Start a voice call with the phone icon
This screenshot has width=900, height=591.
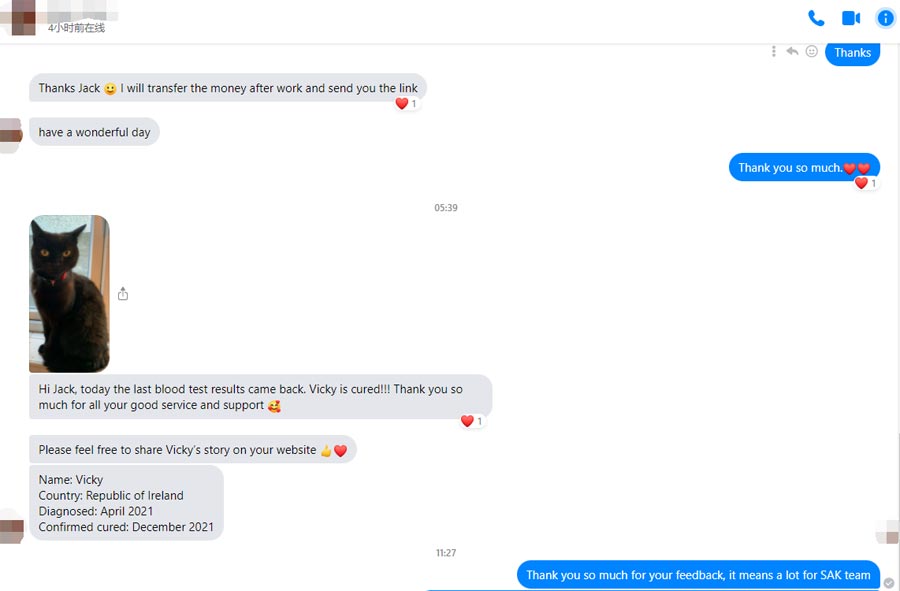[816, 18]
